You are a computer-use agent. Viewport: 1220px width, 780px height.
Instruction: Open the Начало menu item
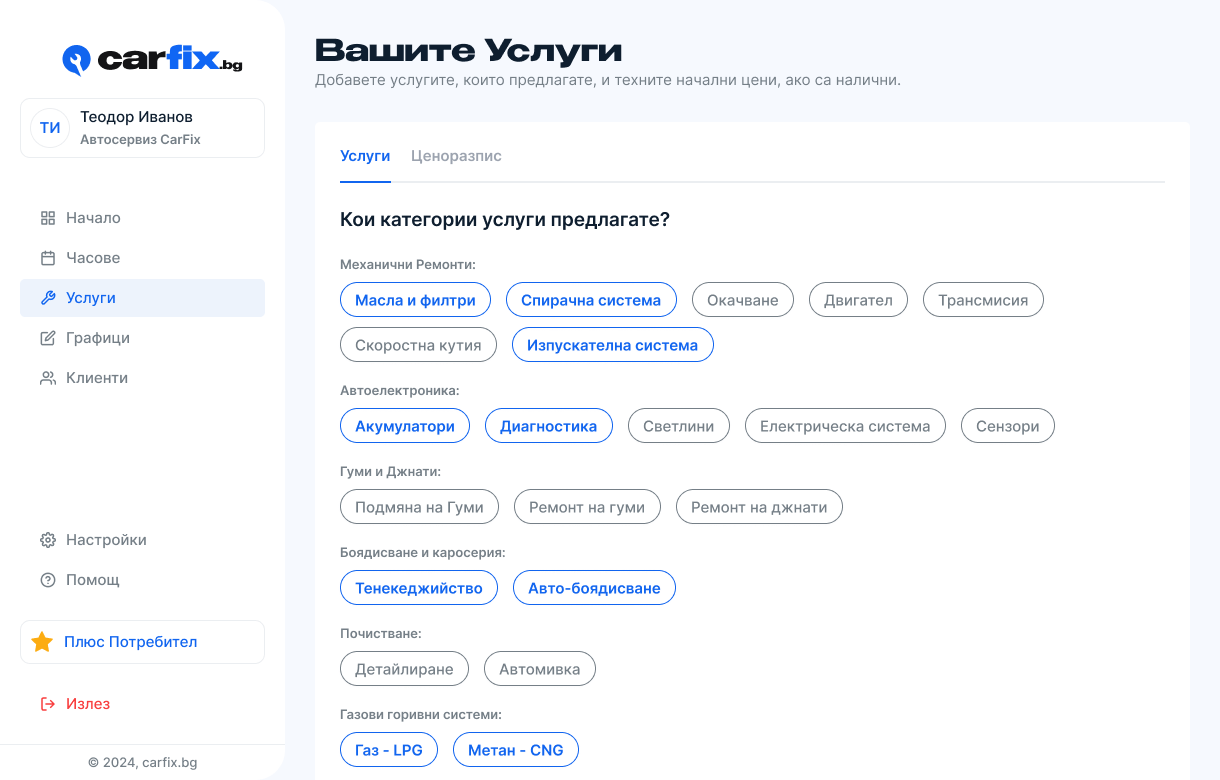142,218
